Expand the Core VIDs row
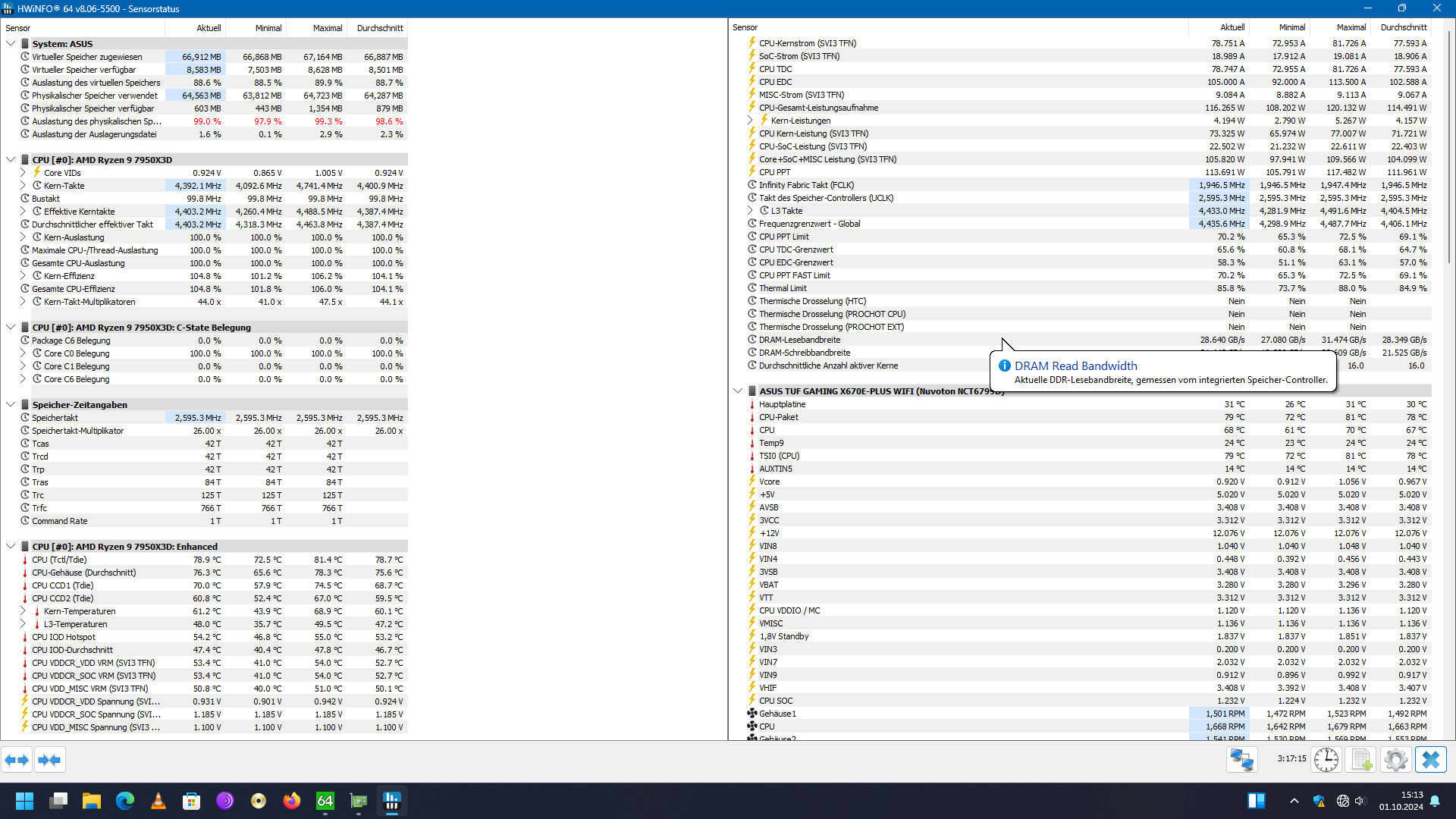 pyautogui.click(x=23, y=173)
